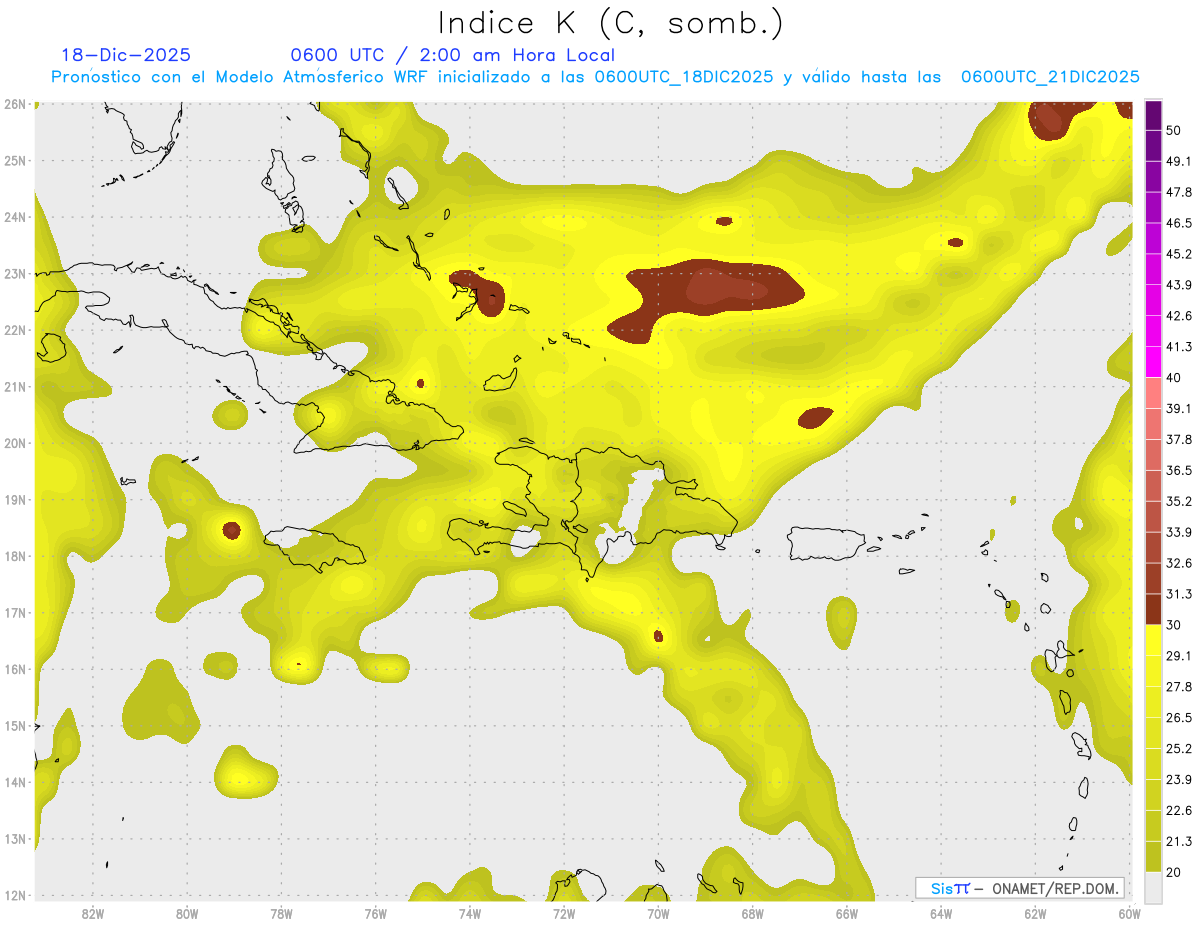Click the colorbar label "29.1"

point(1178,655)
